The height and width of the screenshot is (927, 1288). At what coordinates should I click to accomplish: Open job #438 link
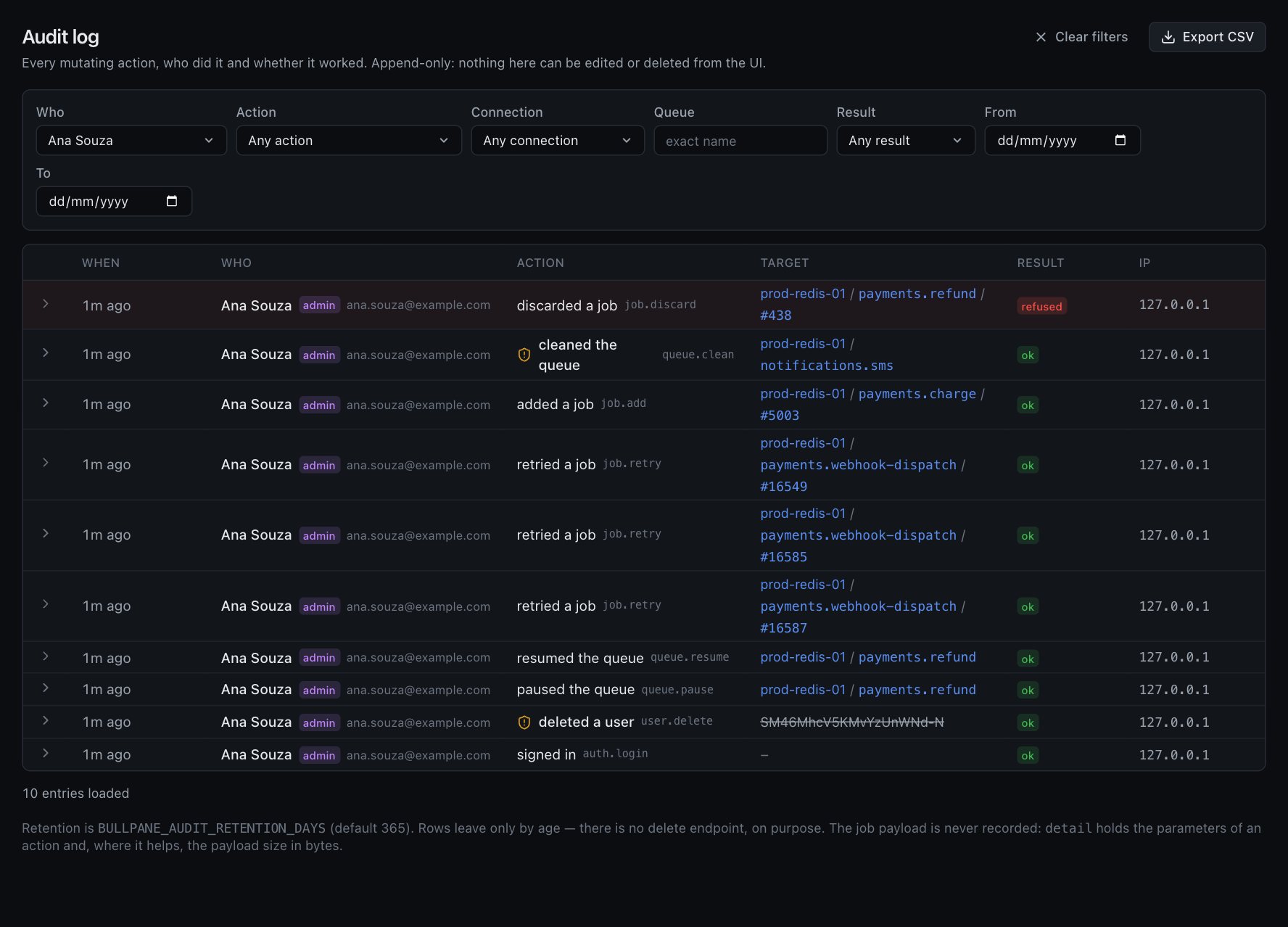[x=776, y=316]
